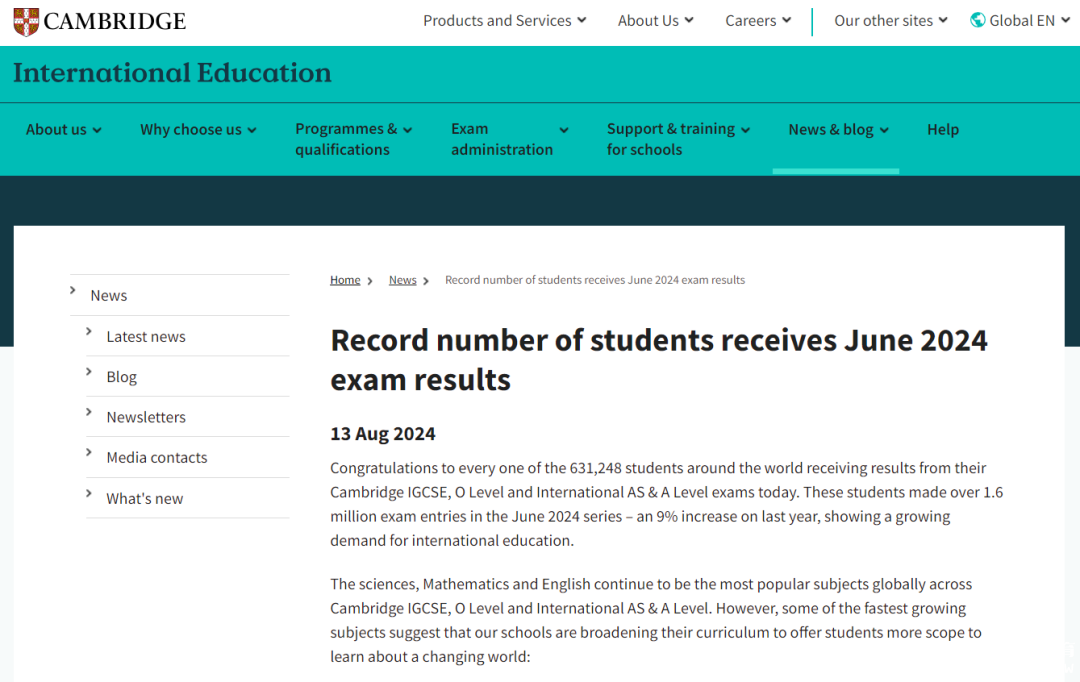
Task: Open Newsletters in the sidebar
Action: (x=146, y=417)
